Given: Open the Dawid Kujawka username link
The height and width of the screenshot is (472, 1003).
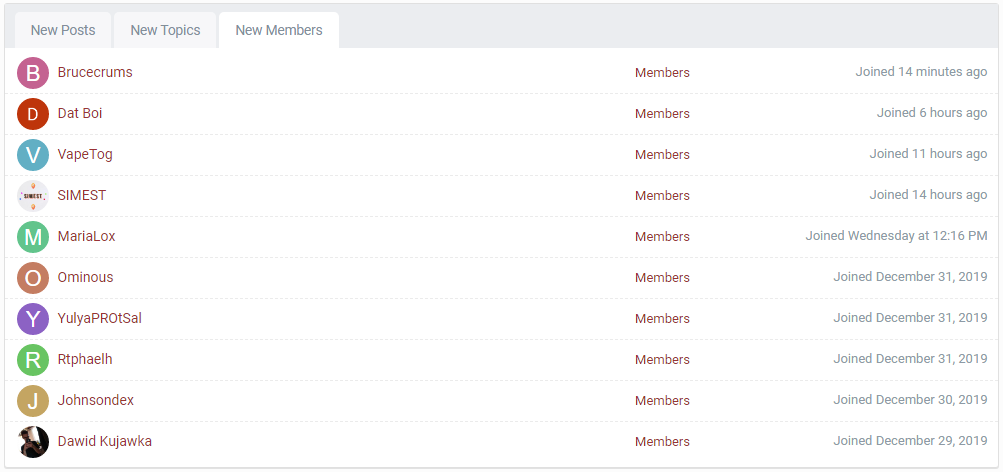Looking at the screenshot, I should [x=104, y=441].
